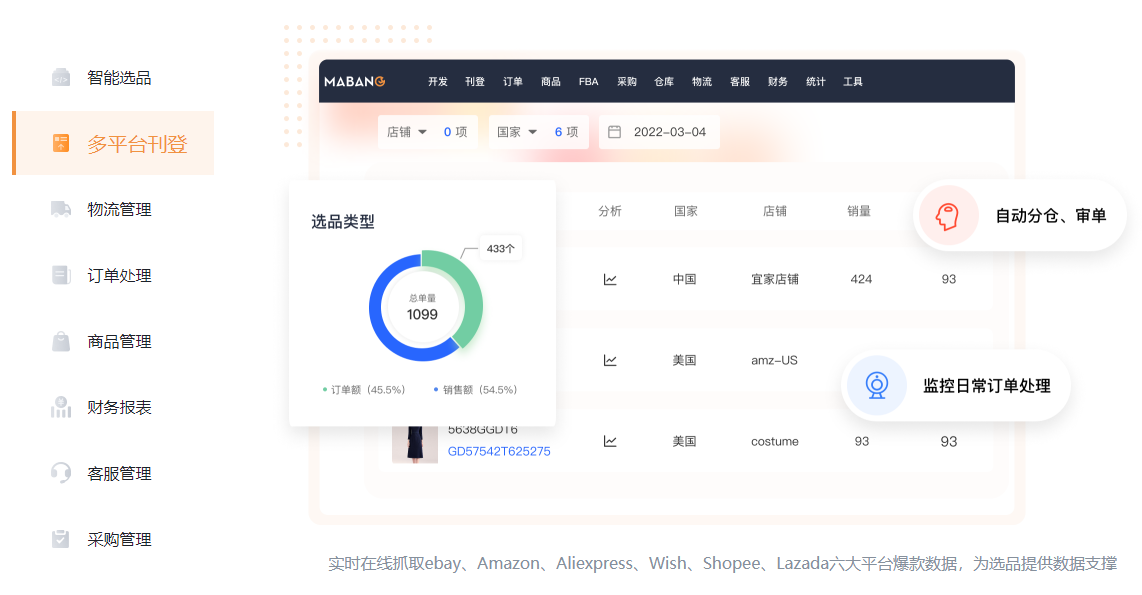The image size is (1142, 595).
Task: Click the 销量 column header
Action: 859,211
